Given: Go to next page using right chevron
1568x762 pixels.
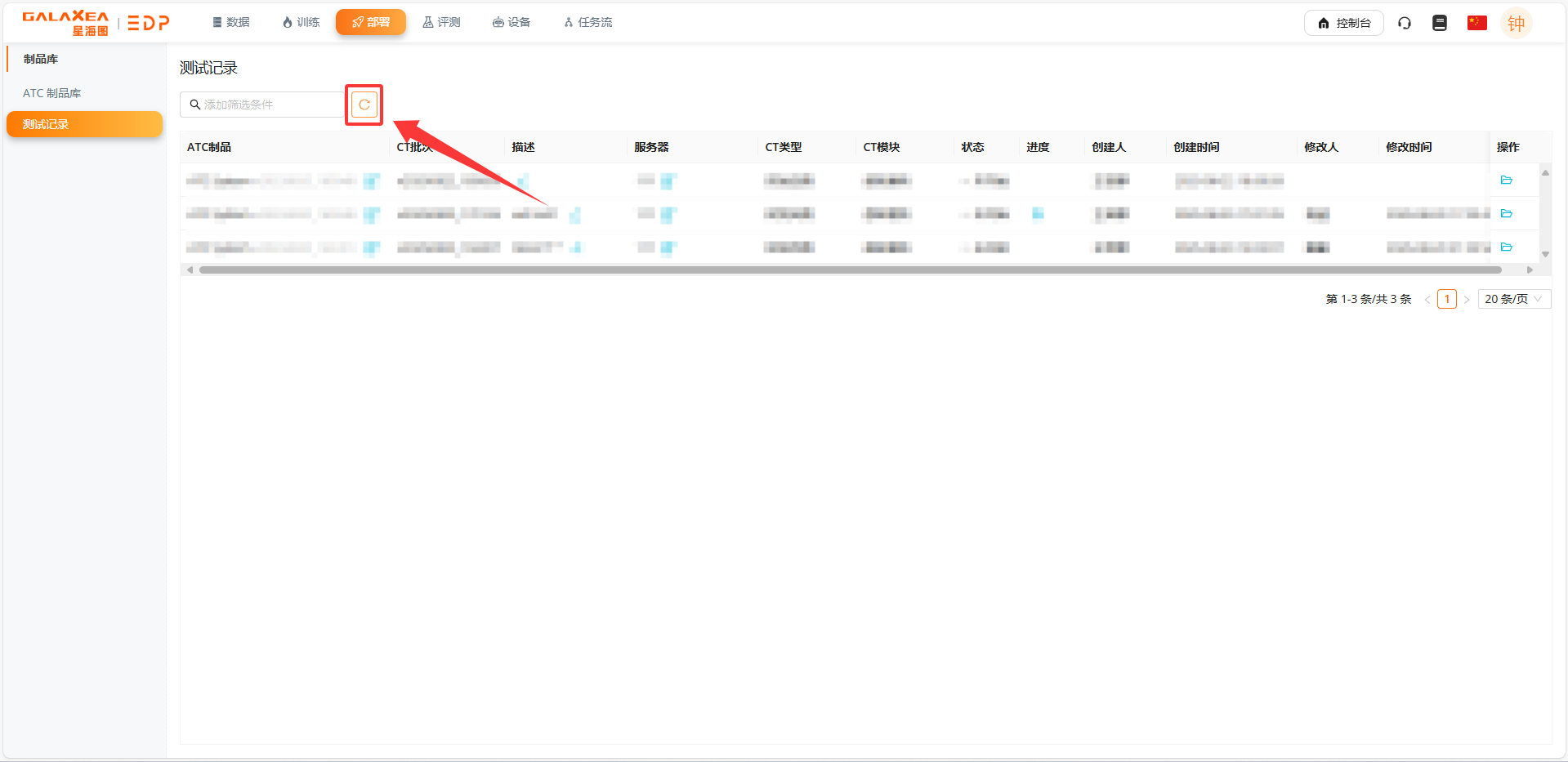Looking at the screenshot, I should click(x=1467, y=300).
